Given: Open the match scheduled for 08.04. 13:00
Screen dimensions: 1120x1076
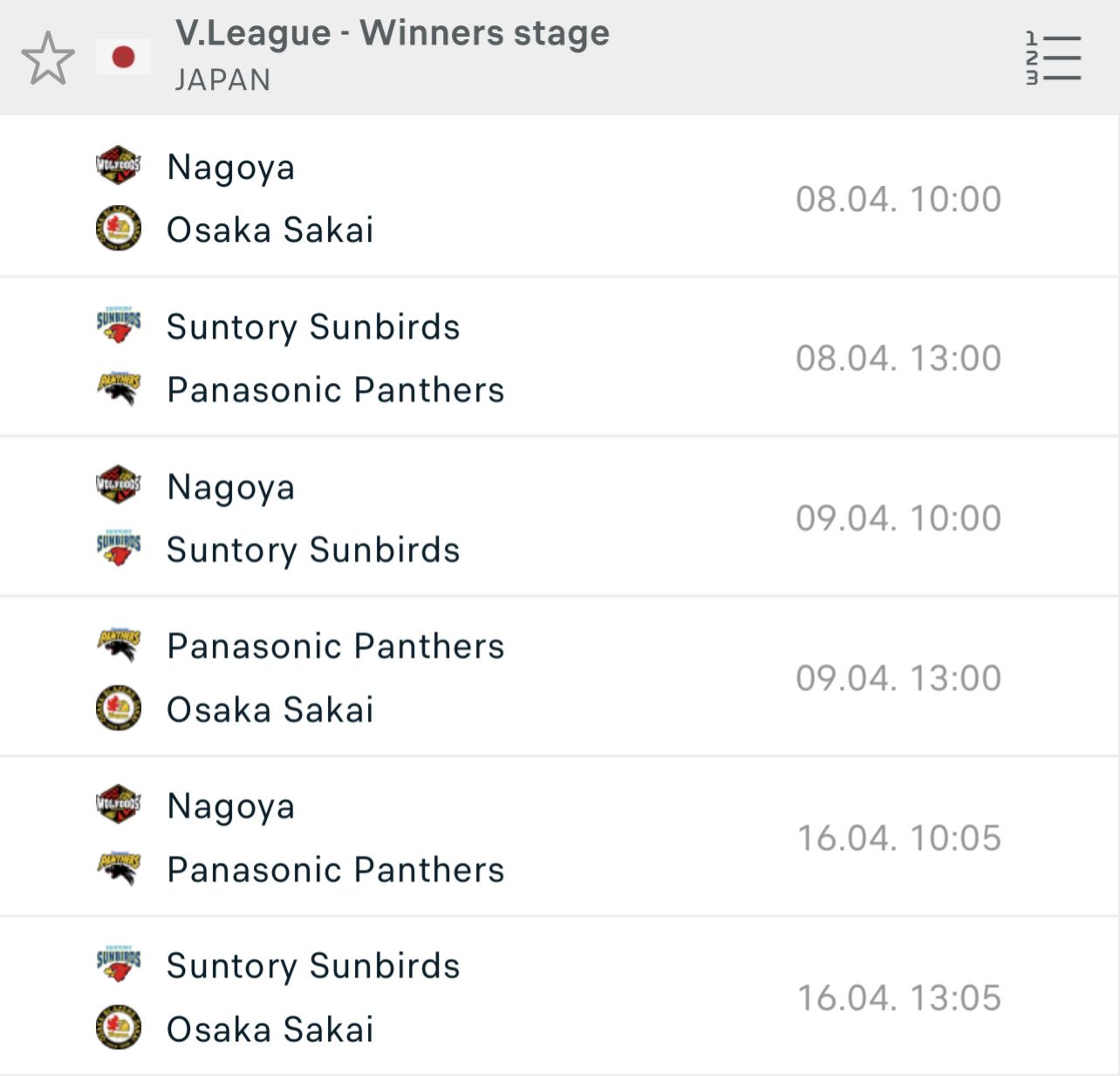Looking at the screenshot, I should 559,357.
